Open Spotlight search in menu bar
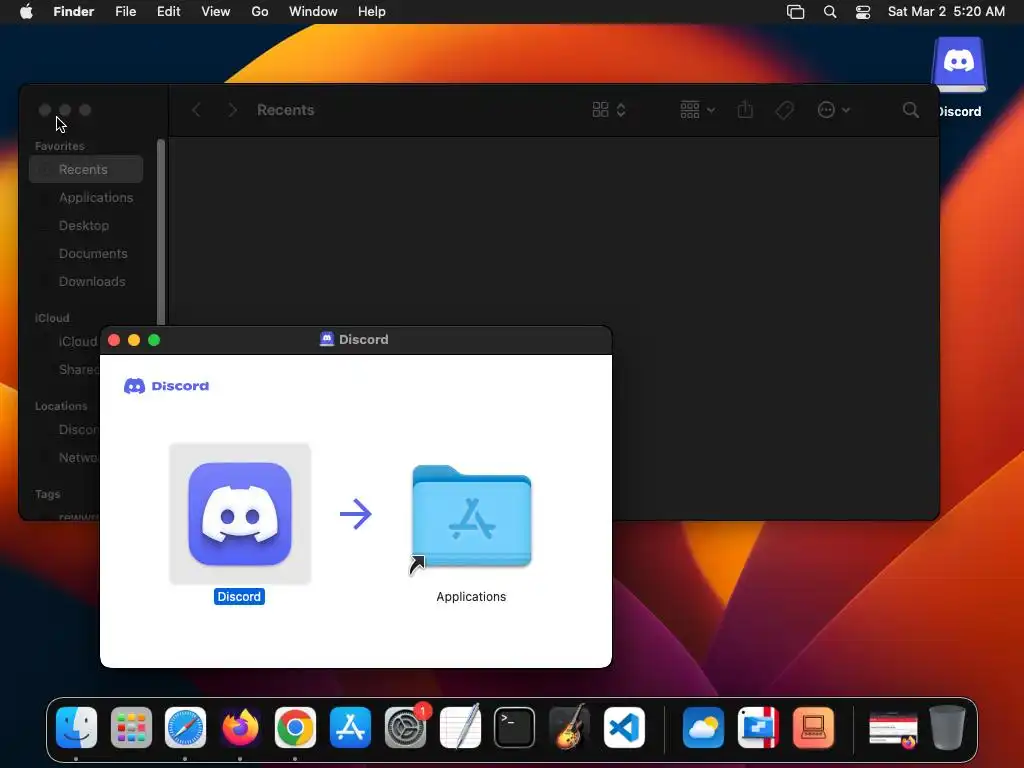Viewport: 1024px width, 768px height. (x=829, y=12)
